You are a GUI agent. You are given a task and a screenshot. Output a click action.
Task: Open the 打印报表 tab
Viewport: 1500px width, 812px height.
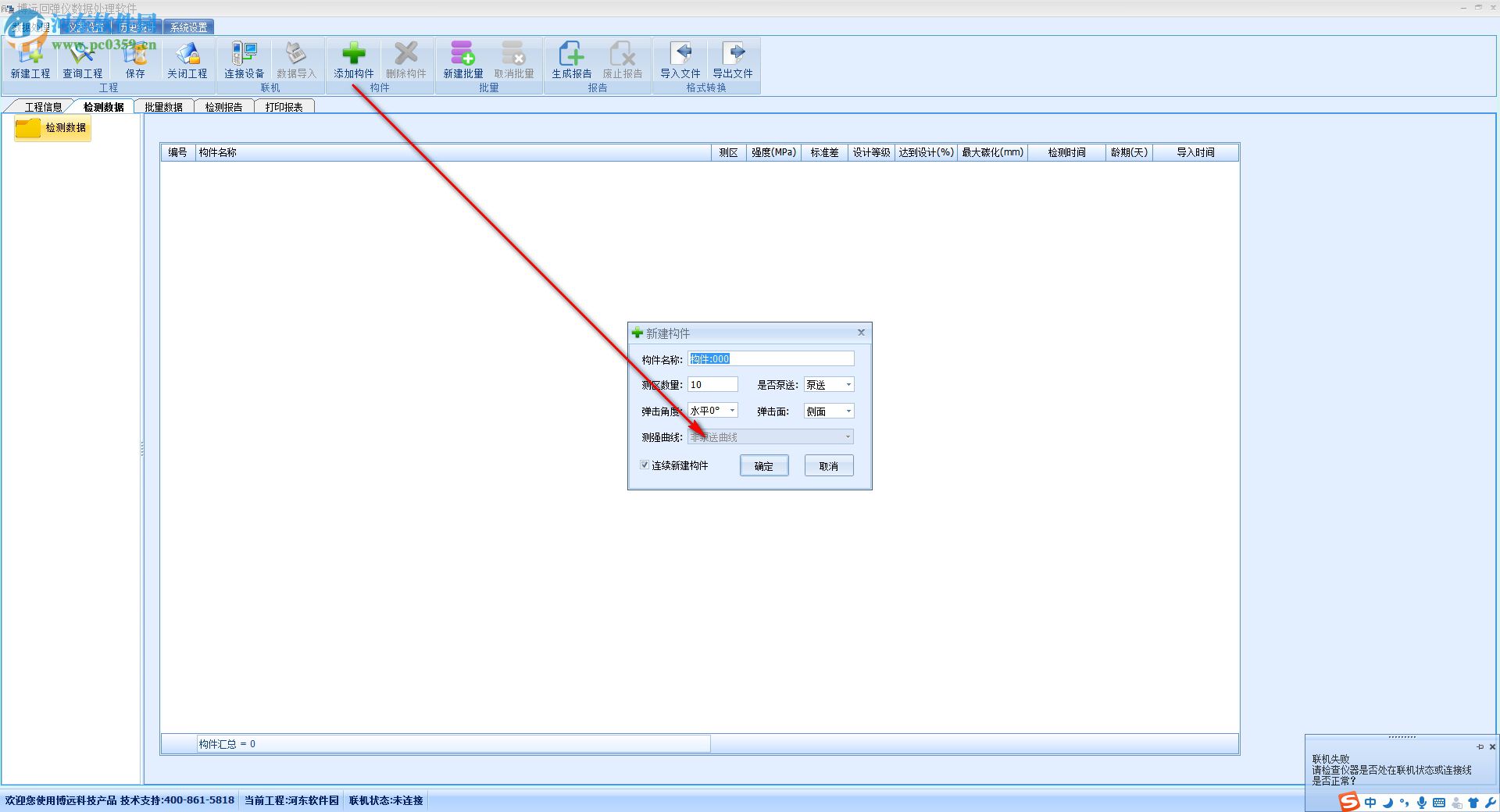tap(284, 107)
